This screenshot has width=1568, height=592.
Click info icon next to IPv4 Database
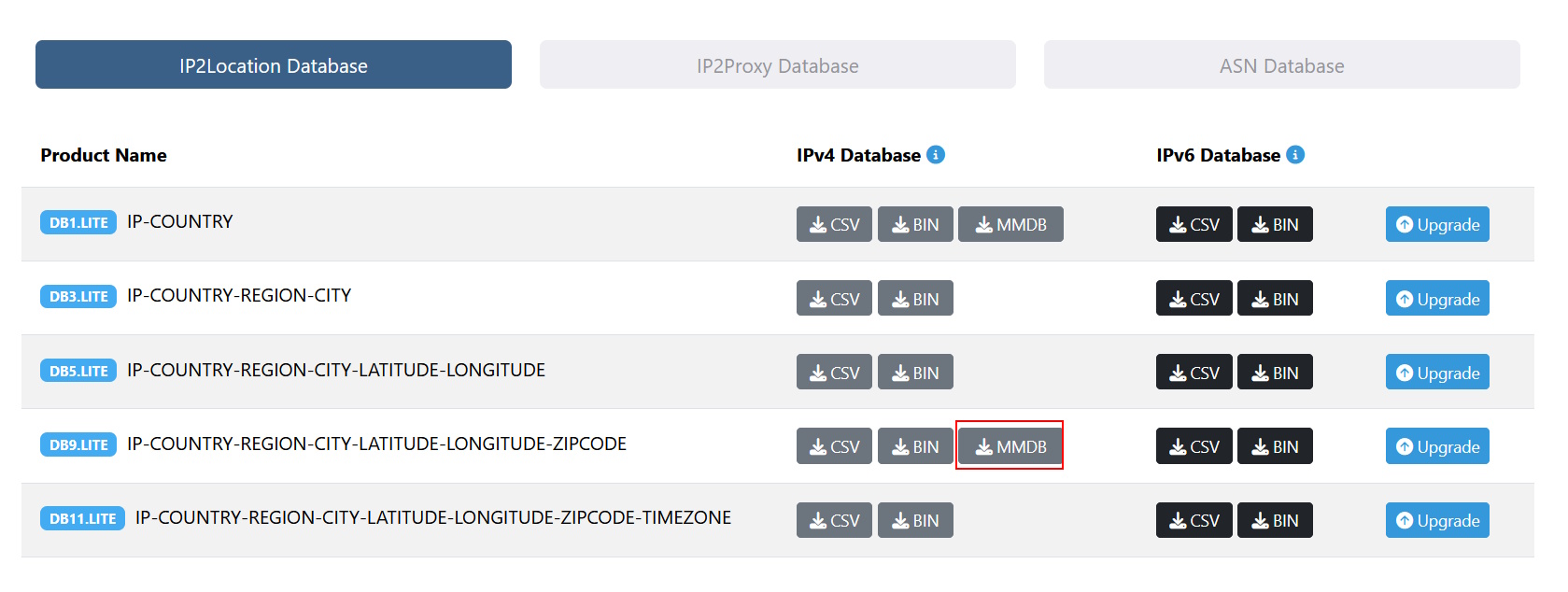tap(936, 155)
